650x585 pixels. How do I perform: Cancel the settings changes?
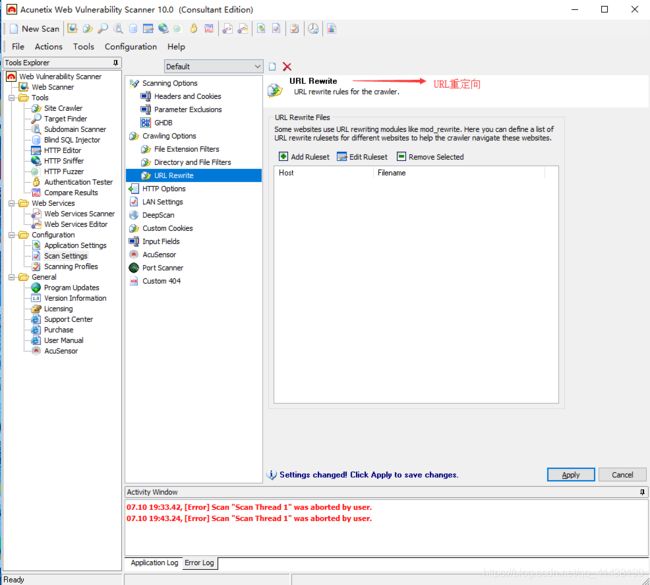tap(622, 475)
